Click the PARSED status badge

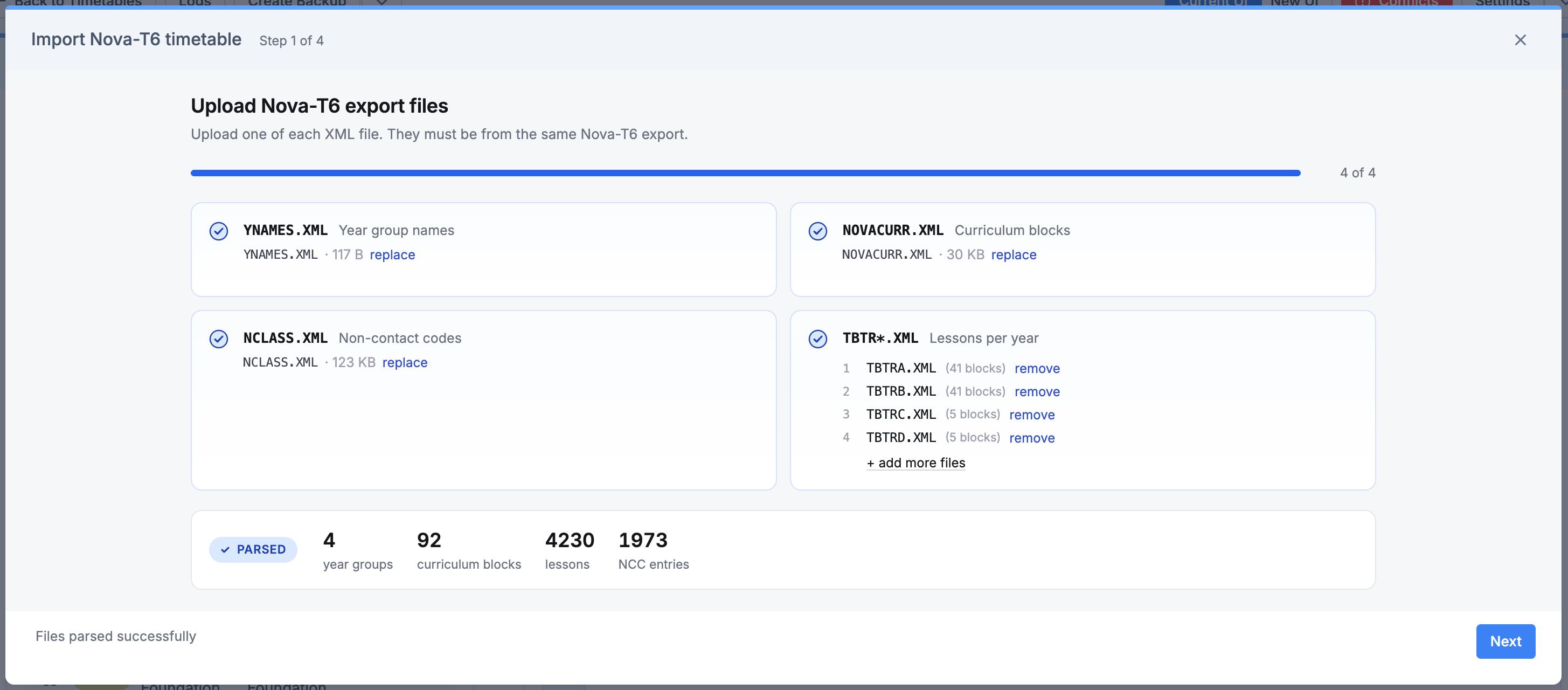(253, 549)
